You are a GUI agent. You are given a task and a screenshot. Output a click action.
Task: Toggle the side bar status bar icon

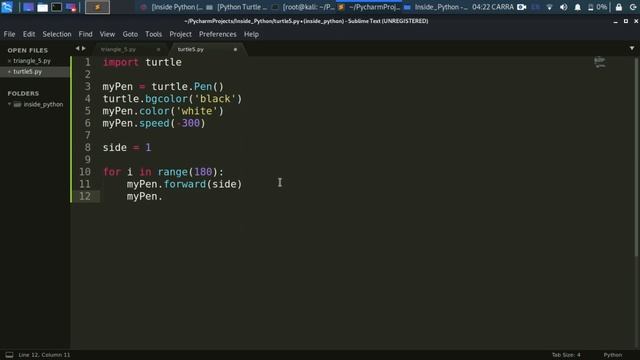point(9,355)
